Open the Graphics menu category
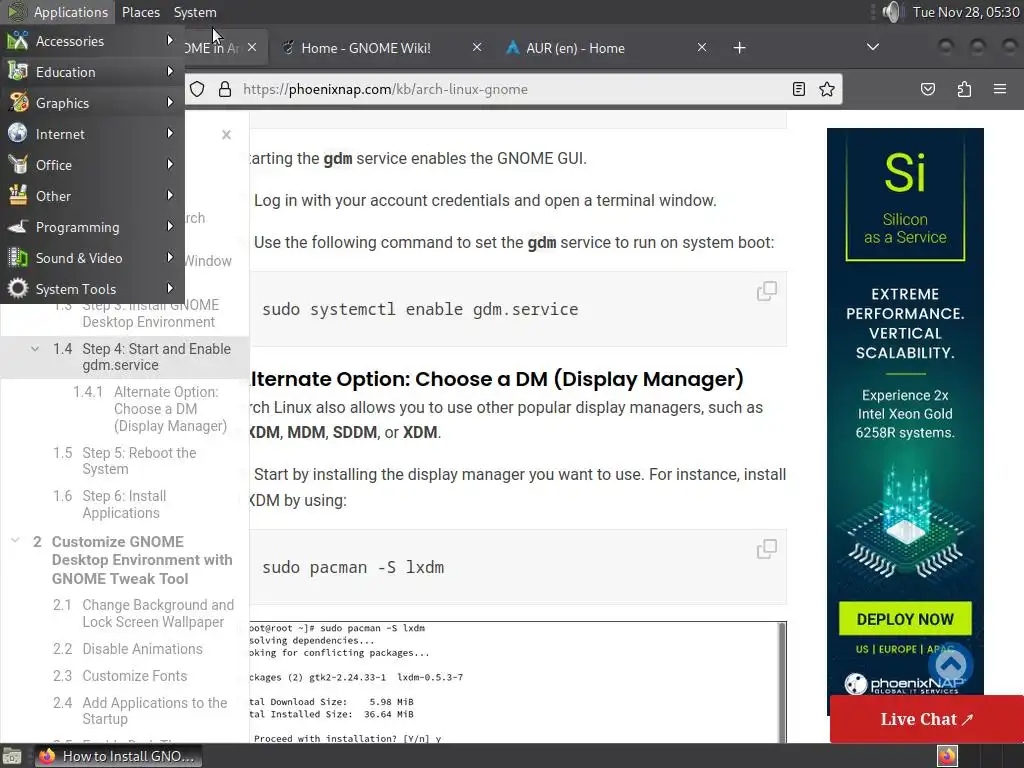 (92, 103)
